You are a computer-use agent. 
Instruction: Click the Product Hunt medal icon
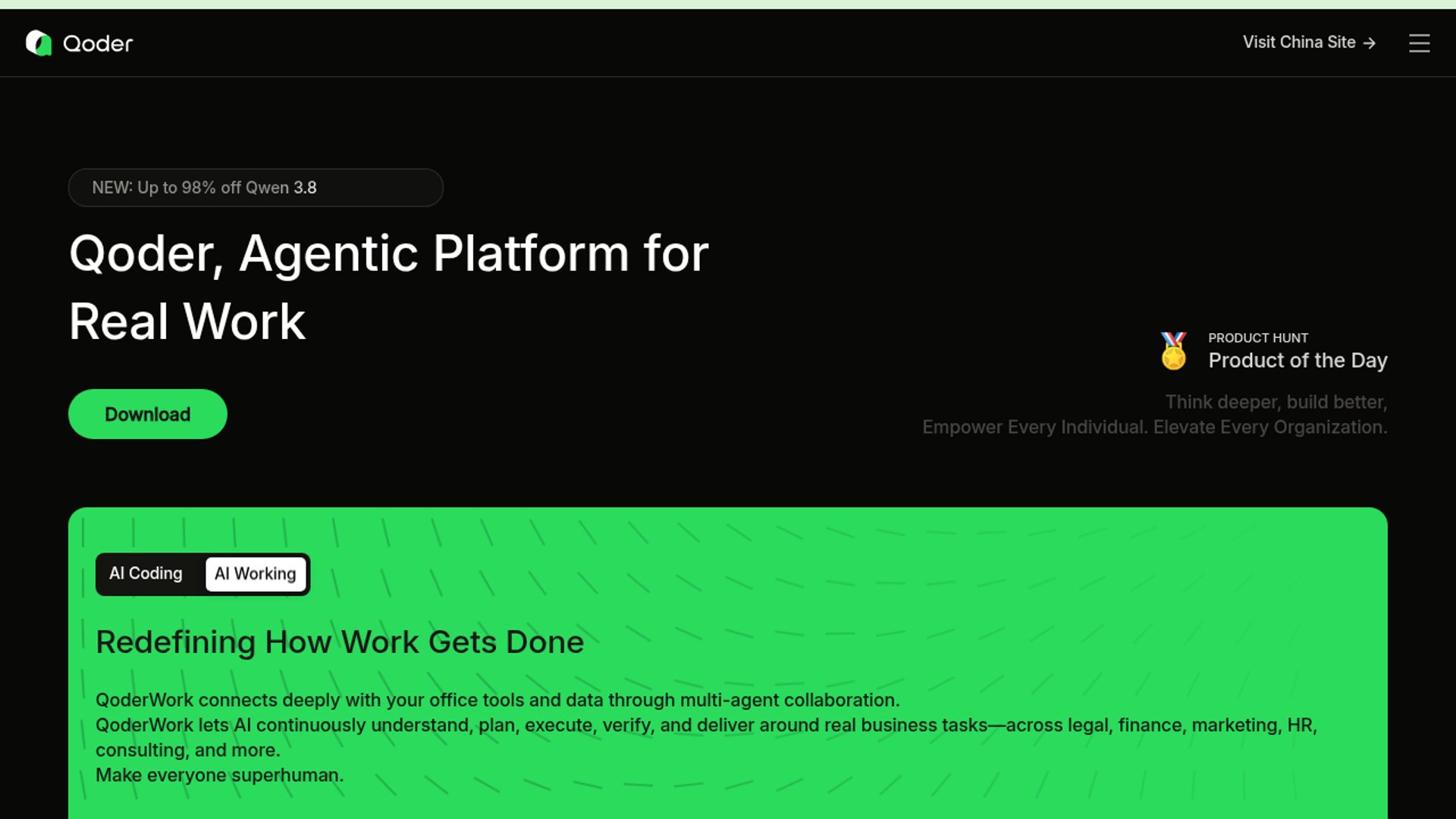pyautogui.click(x=1173, y=351)
